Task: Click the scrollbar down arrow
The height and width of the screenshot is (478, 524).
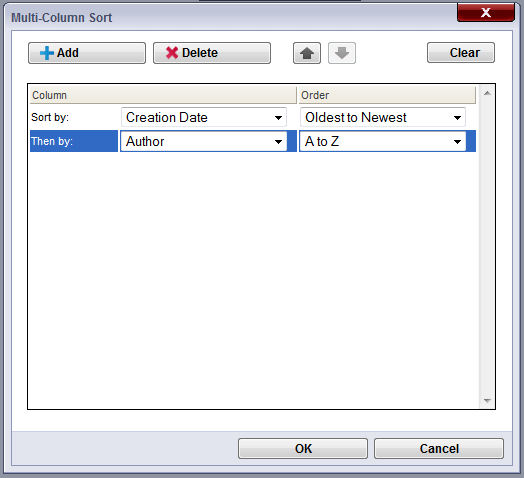Action: click(487, 400)
